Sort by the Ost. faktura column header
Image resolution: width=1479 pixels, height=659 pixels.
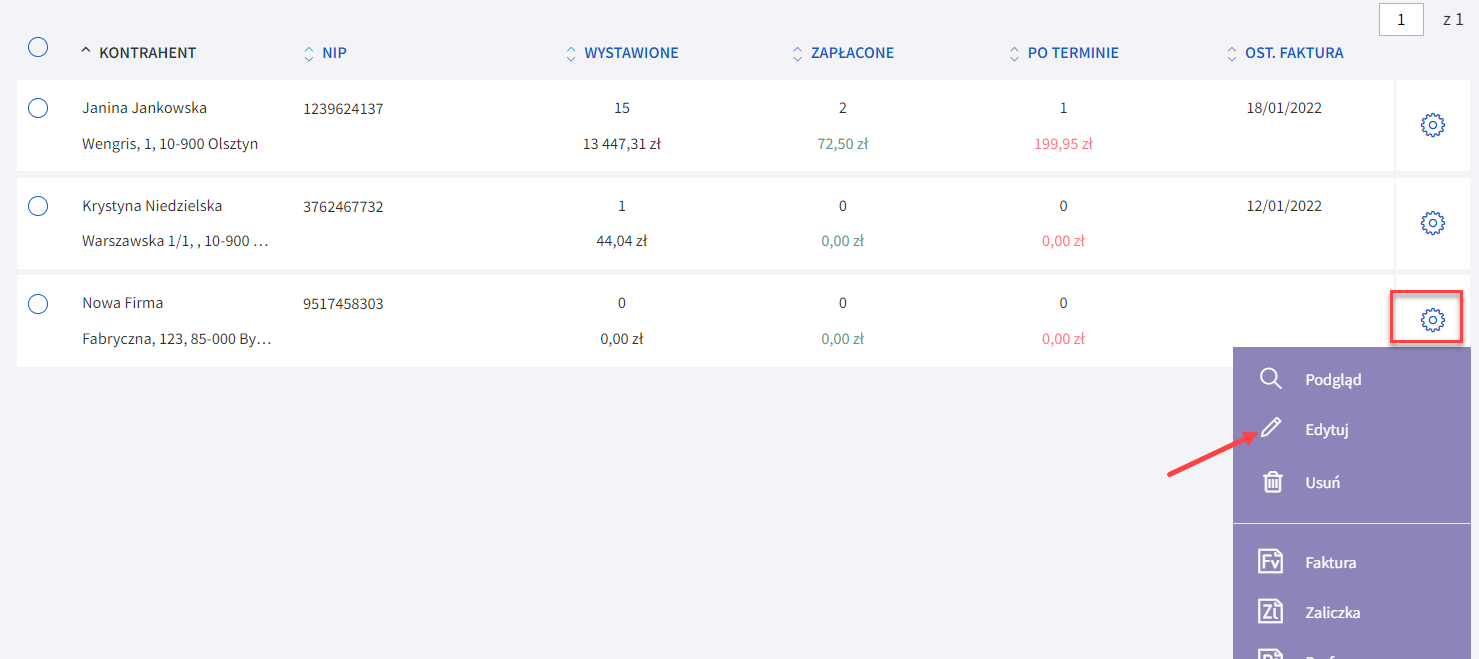1293,53
